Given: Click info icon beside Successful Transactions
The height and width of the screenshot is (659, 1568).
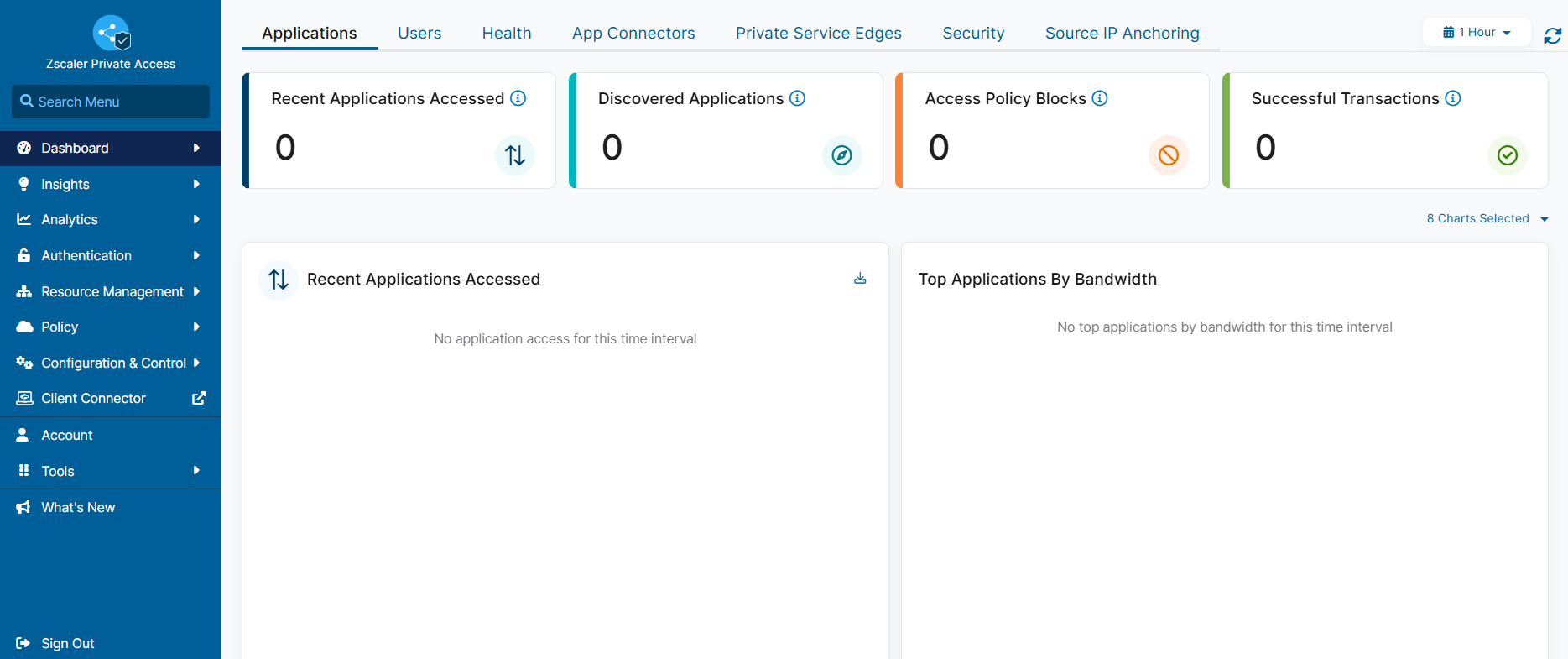Looking at the screenshot, I should (1453, 98).
